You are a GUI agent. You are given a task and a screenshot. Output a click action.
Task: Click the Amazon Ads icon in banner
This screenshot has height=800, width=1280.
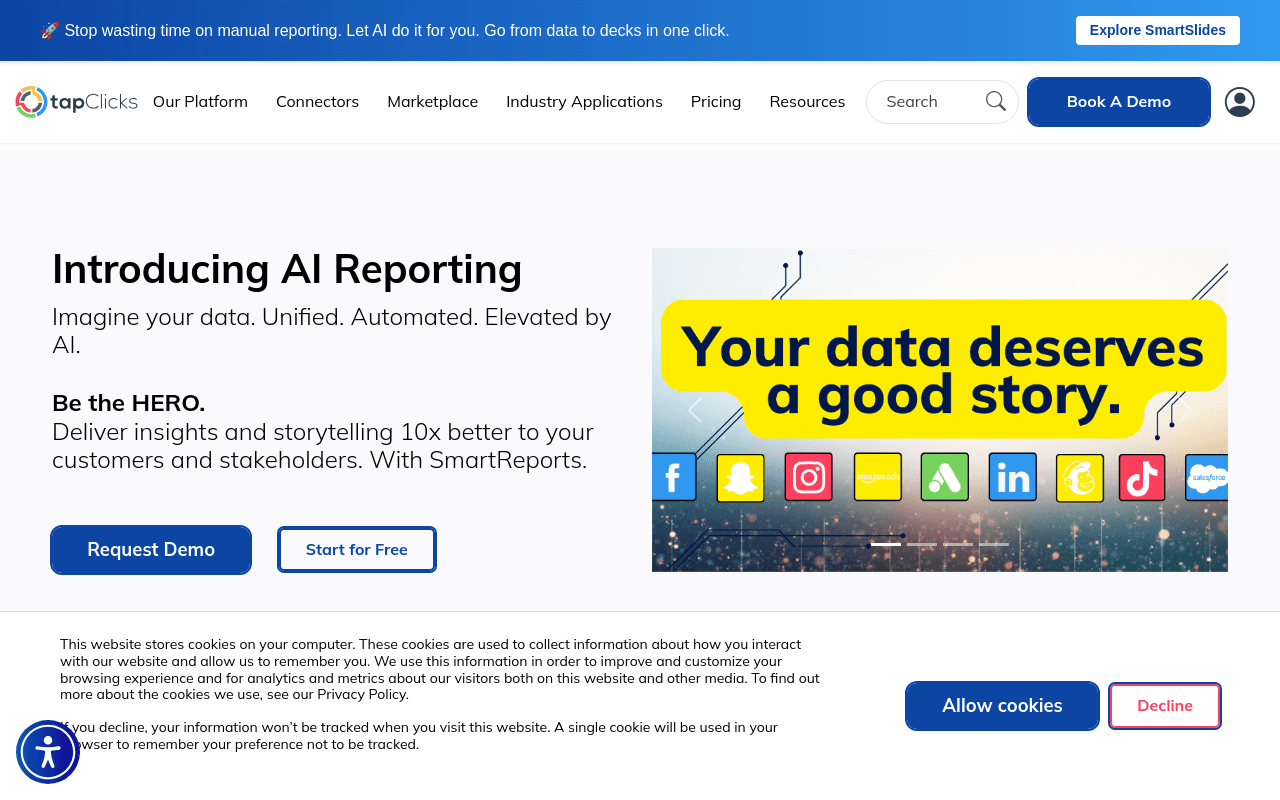877,477
